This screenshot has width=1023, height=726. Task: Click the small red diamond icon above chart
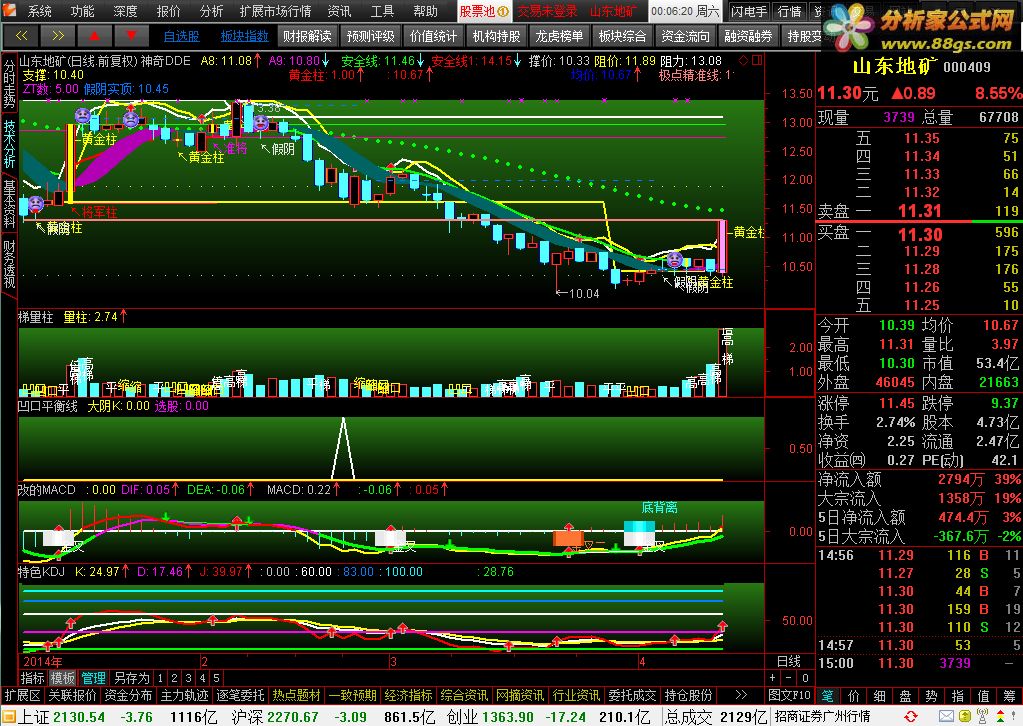click(x=743, y=60)
